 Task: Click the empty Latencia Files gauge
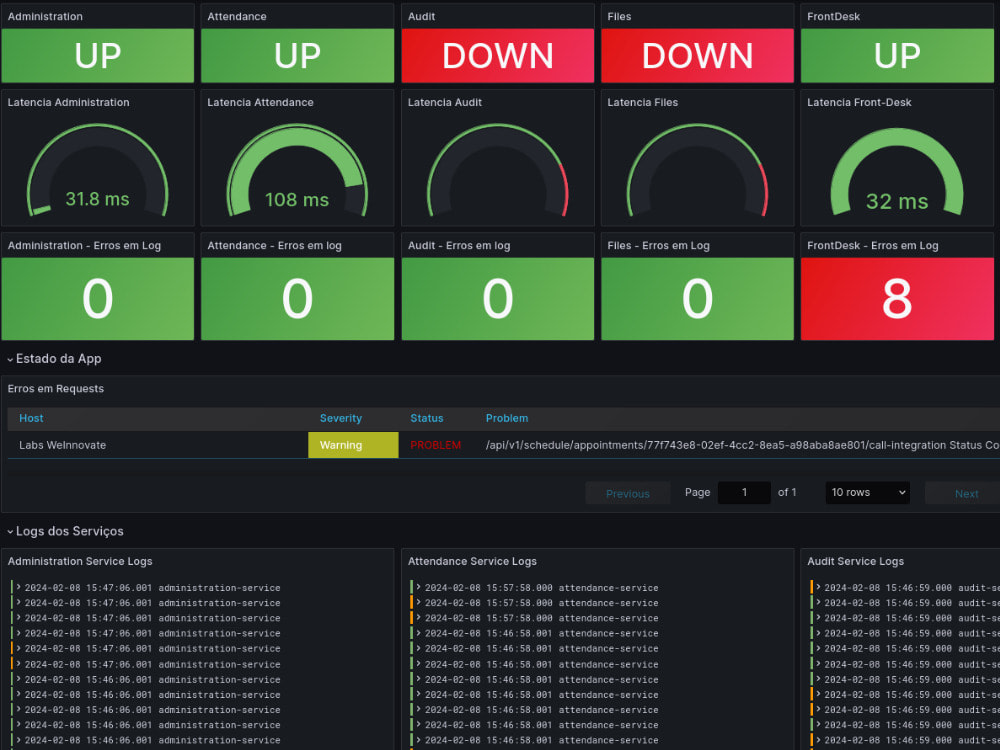tap(697, 170)
